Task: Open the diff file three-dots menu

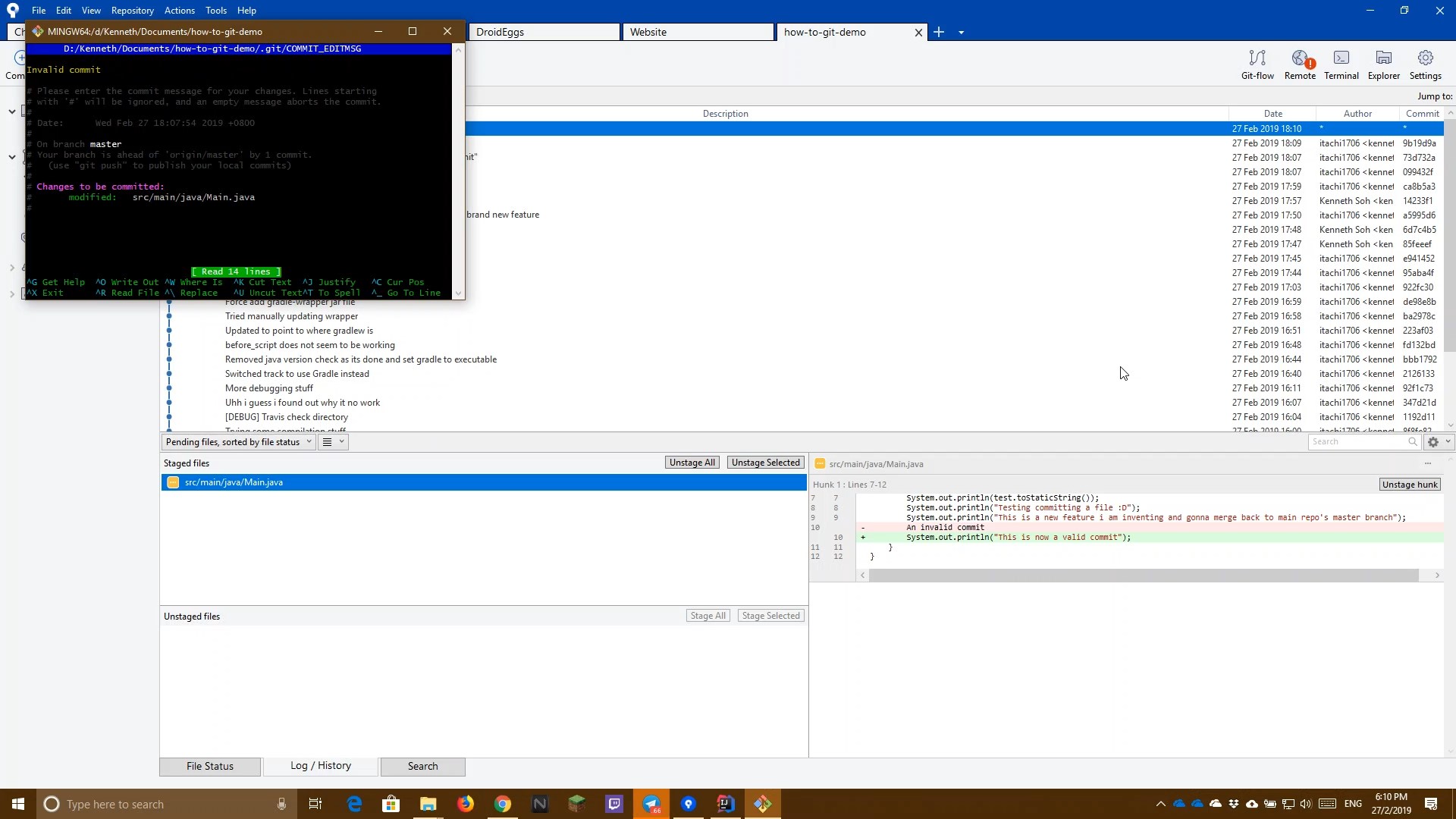Action: pos(1428,463)
